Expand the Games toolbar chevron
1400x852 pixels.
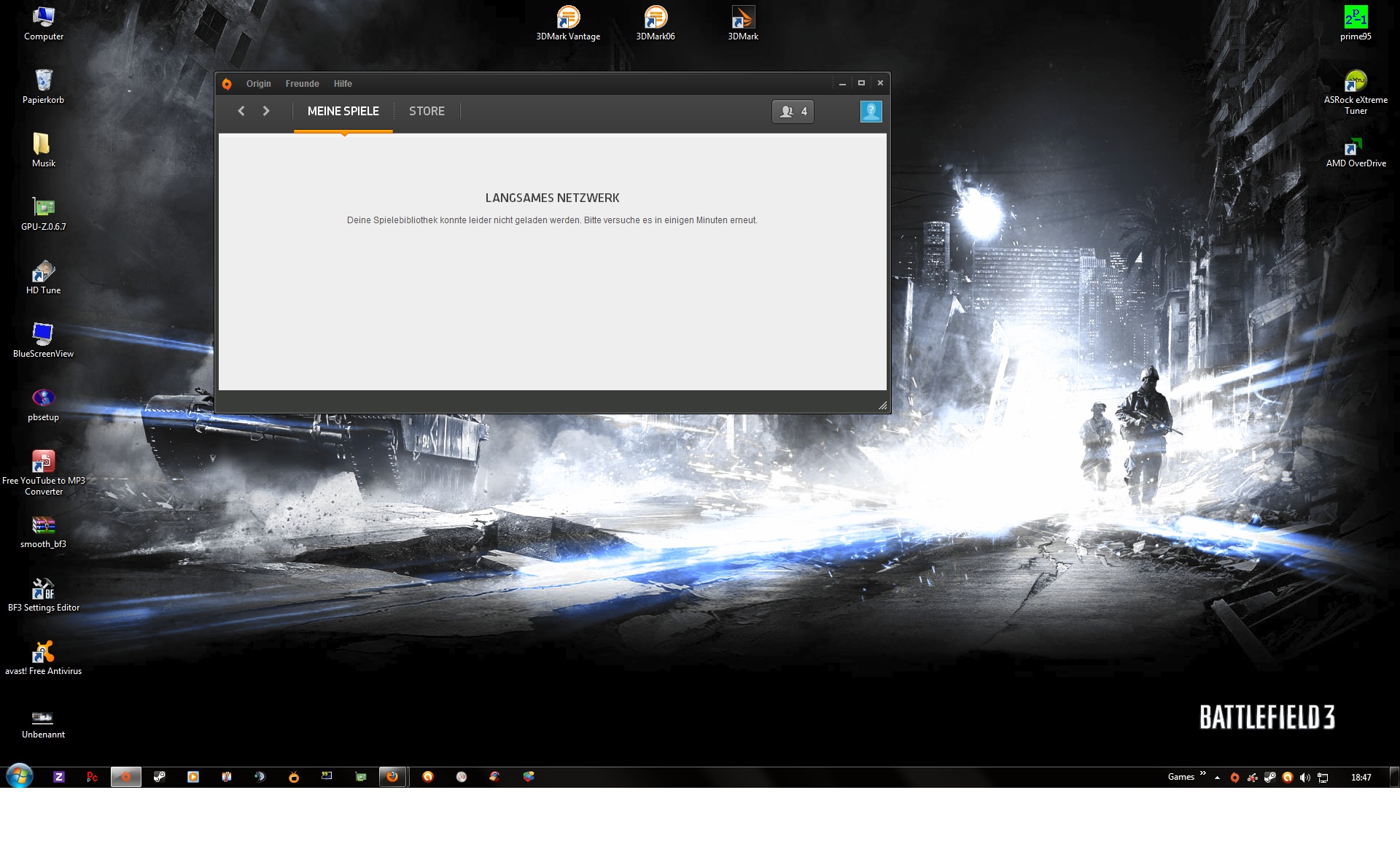pyautogui.click(x=1203, y=773)
